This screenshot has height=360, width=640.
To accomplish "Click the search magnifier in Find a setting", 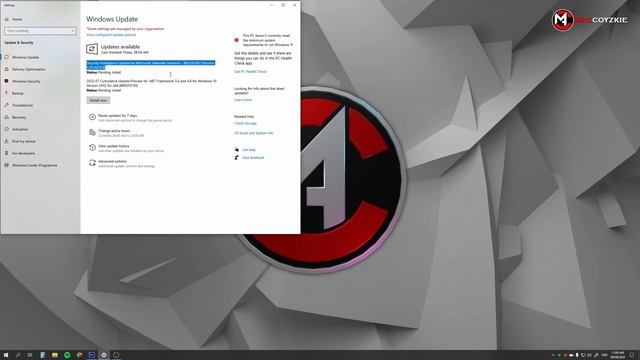I will tap(73, 31).
